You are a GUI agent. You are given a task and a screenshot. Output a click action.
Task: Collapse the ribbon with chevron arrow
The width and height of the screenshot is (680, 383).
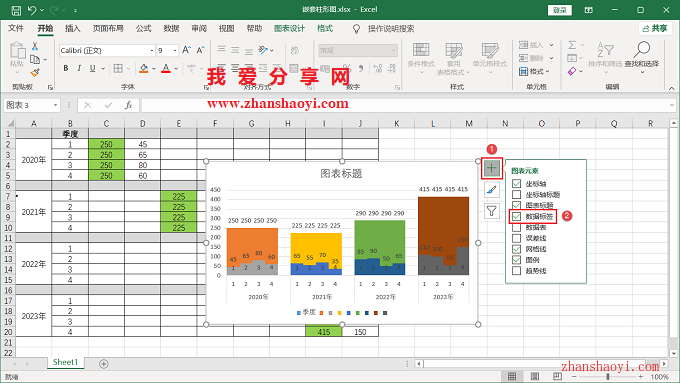coord(671,88)
